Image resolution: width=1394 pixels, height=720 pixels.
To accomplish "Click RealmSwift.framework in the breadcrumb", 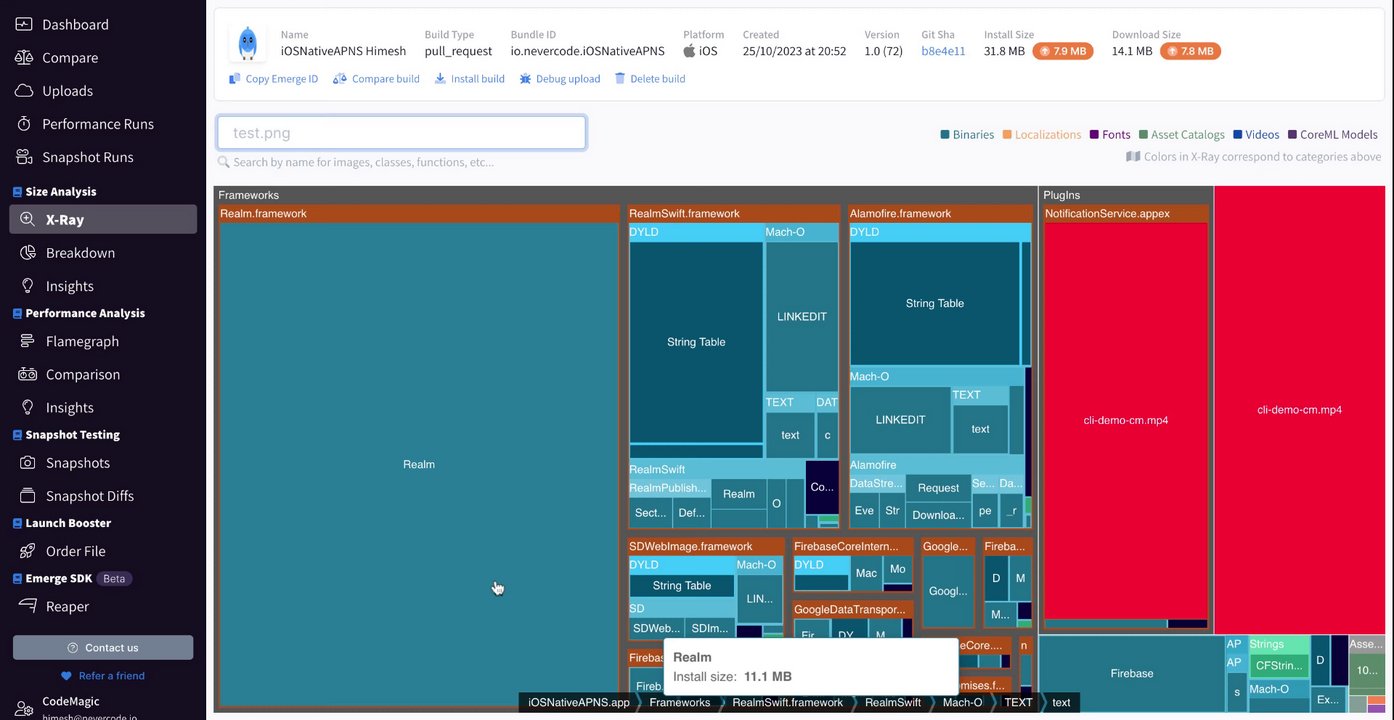I will (x=788, y=703).
